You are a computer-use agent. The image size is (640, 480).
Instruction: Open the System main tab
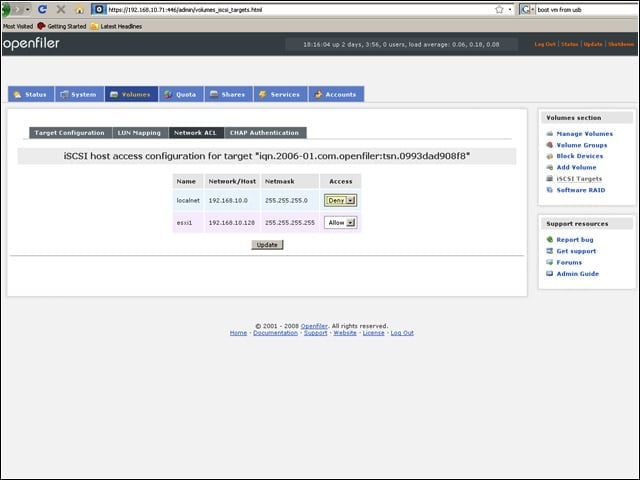[79, 94]
